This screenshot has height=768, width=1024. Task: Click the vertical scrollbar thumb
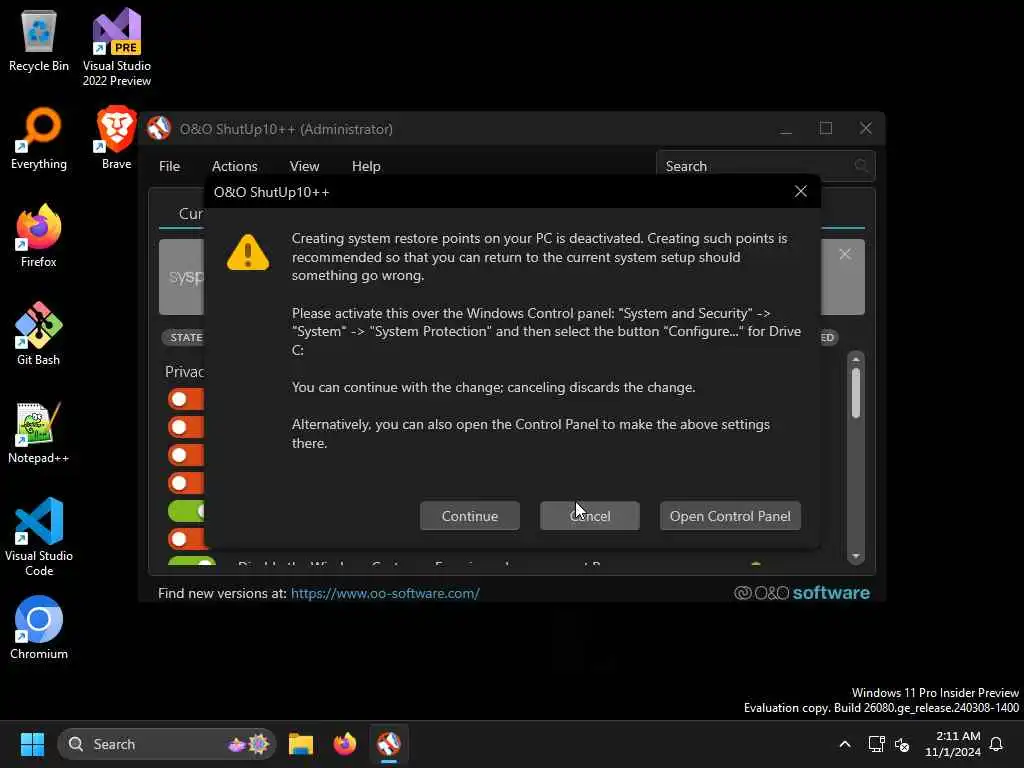pyautogui.click(x=856, y=393)
